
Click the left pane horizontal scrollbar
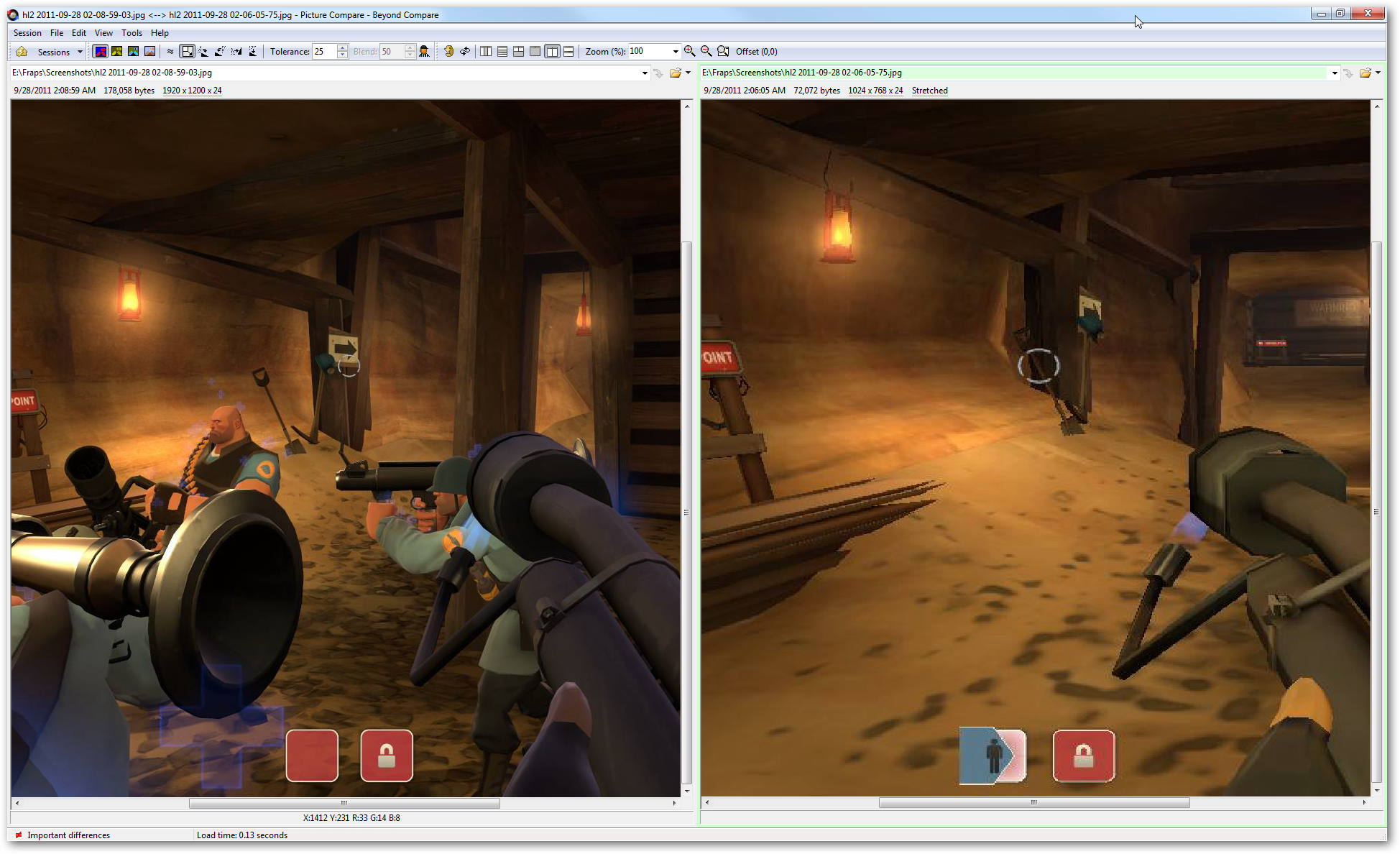pos(344,803)
